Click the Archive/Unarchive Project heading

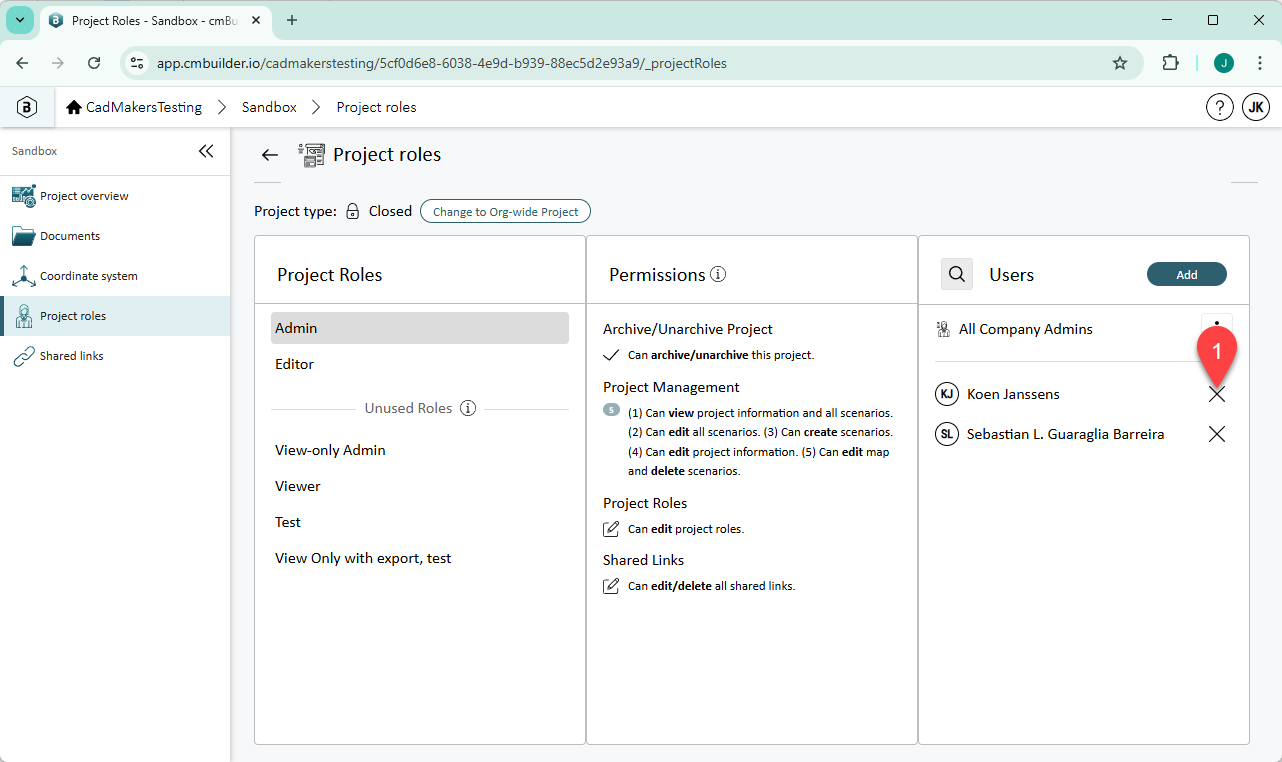click(688, 329)
